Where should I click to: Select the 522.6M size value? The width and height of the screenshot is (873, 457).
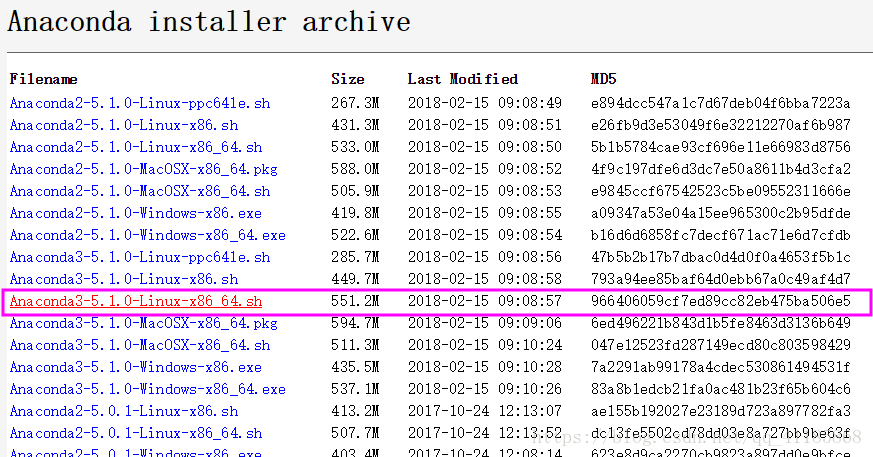click(355, 235)
